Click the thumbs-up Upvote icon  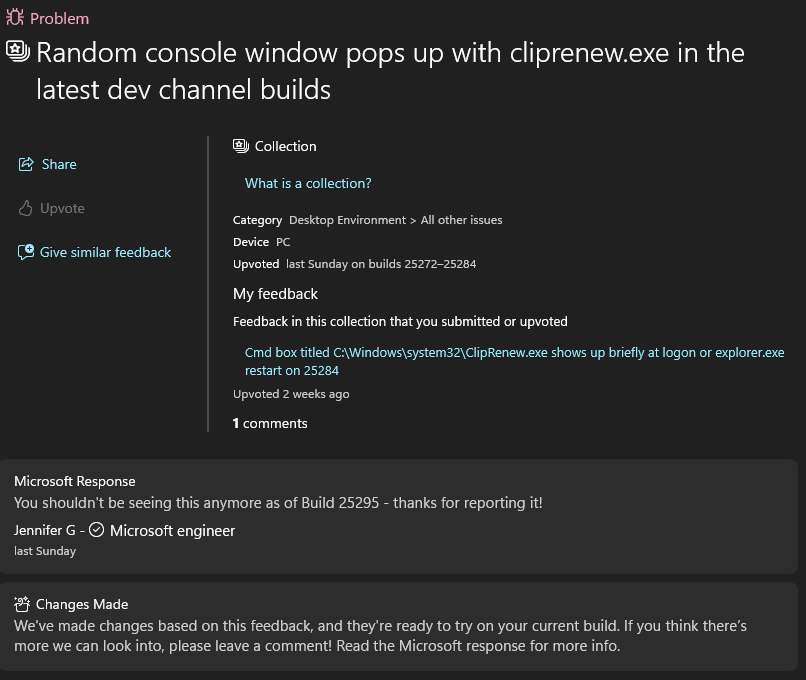coord(26,208)
